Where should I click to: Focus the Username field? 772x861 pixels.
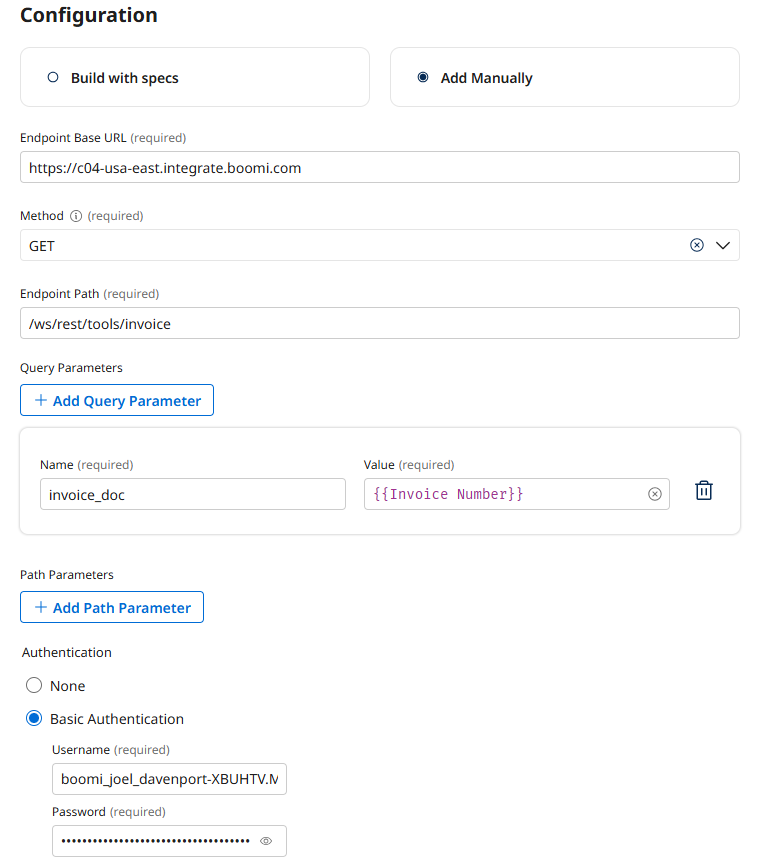pyautogui.click(x=169, y=779)
